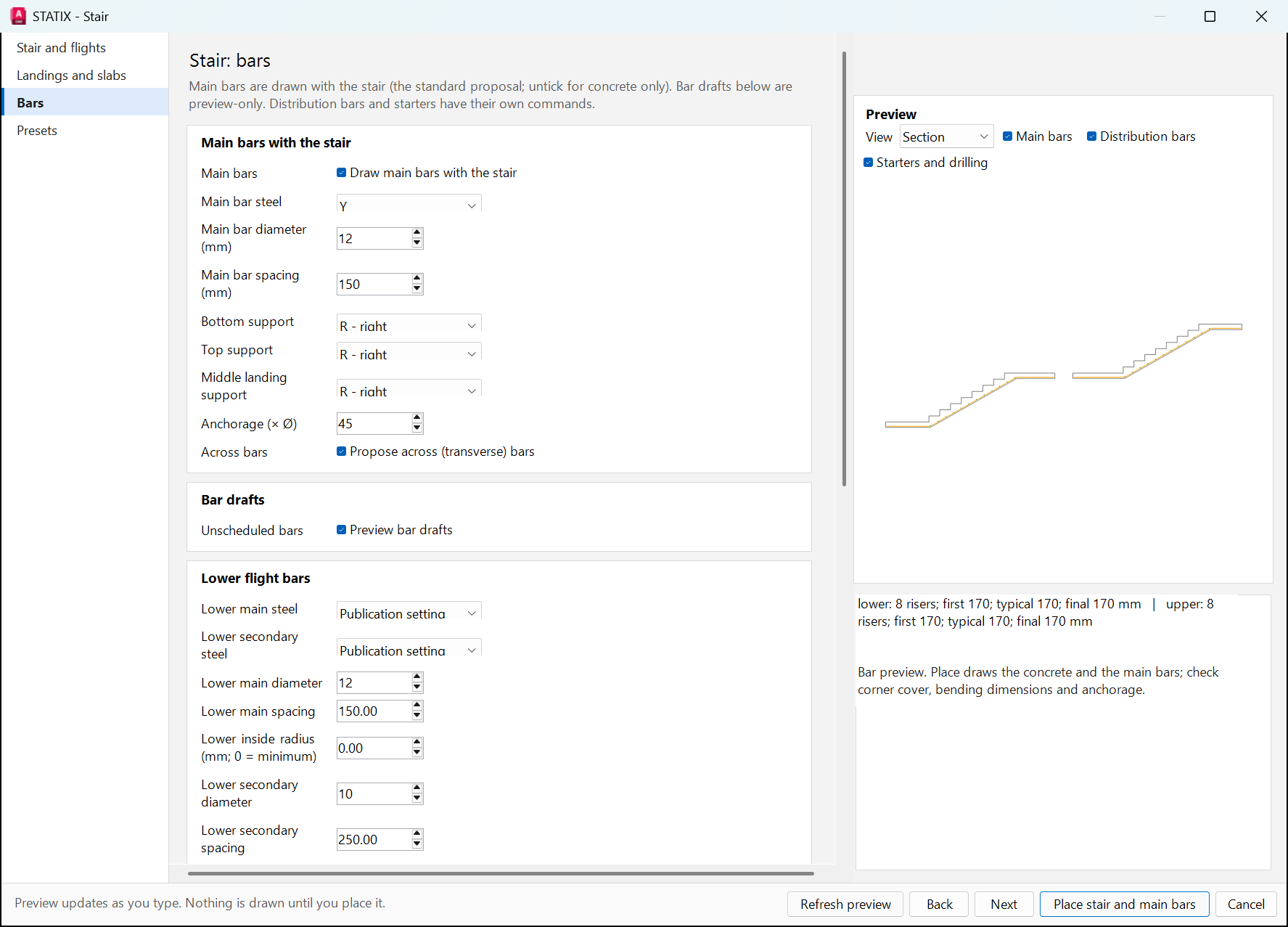Open the Middle landing support dropdown
Viewport: 1288px width, 927px height.
(x=409, y=389)
